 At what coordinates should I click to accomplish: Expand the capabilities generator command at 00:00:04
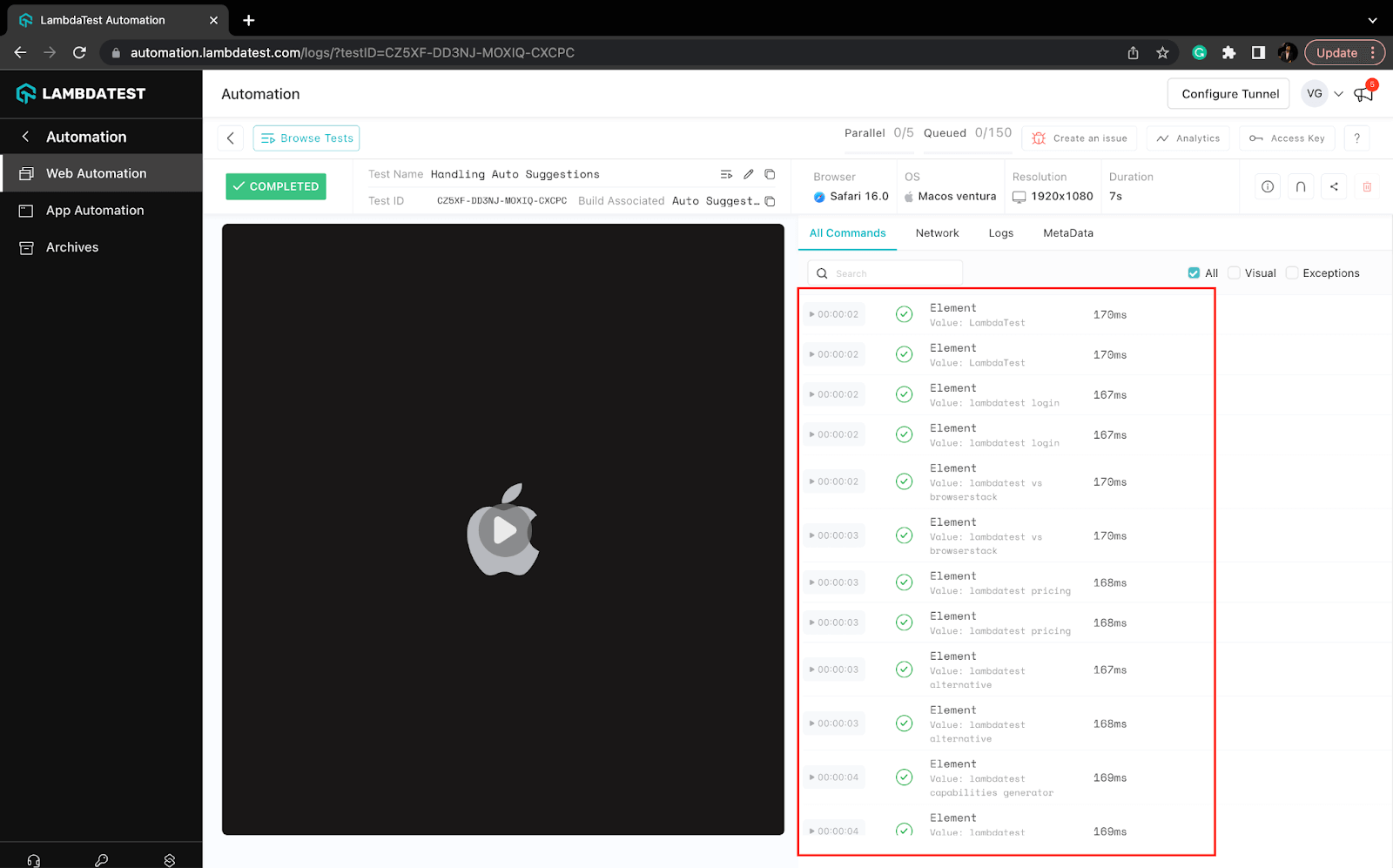point(834,777)
